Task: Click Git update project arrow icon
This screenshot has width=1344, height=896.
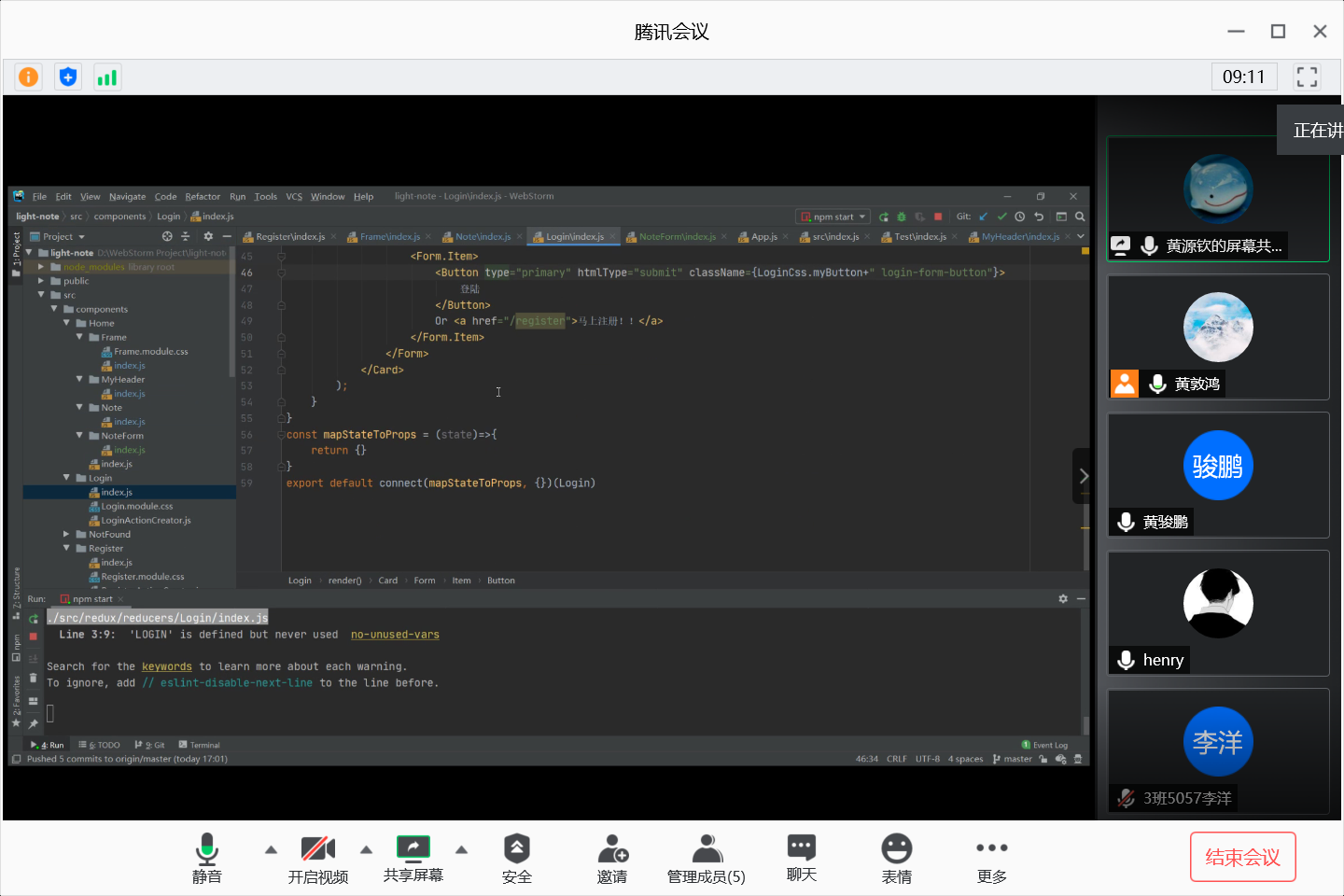Action: (x=983, y=217)
